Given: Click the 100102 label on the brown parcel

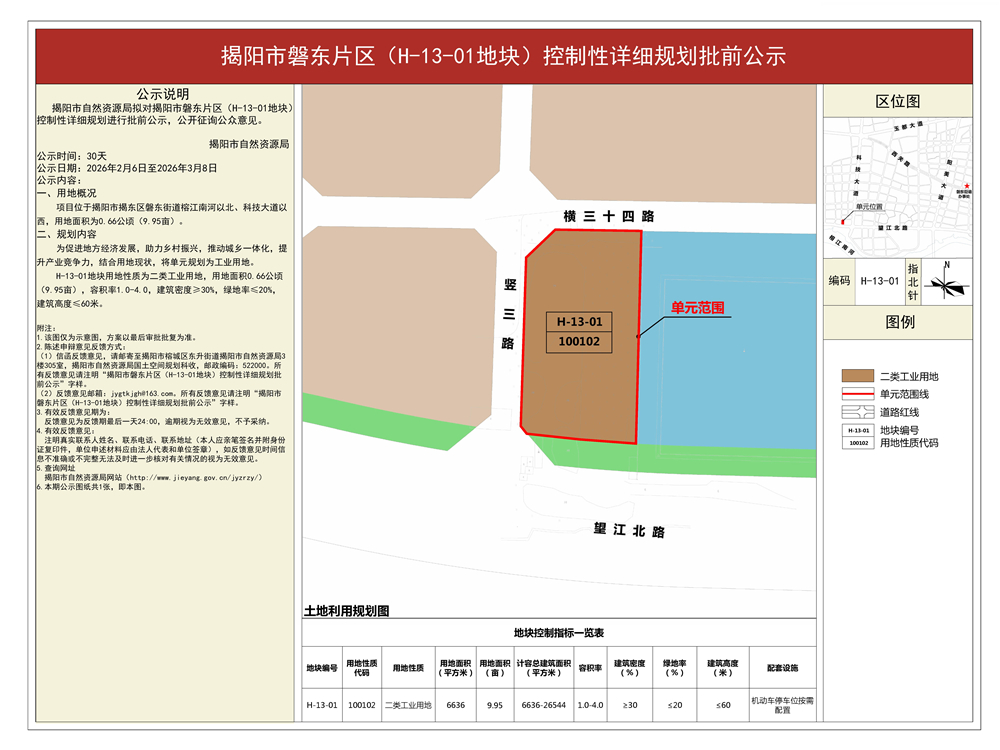Looking at the screenshot, I should tap(579, 341).
